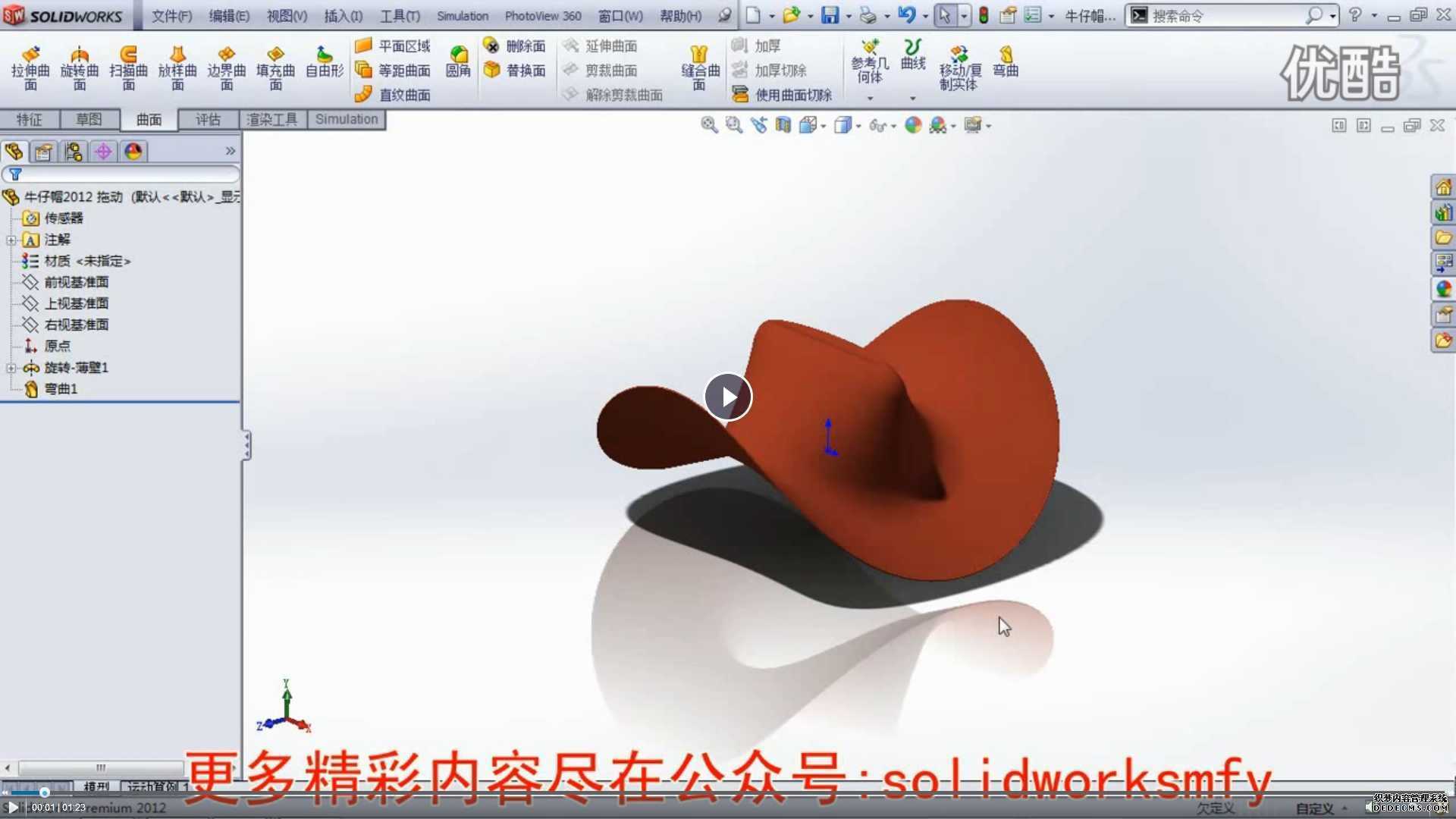Image resolution: width=1456 pixels, height=819 pixels.
Task: Open the hide/show items dropdown arrow
Action: point(893,127)
